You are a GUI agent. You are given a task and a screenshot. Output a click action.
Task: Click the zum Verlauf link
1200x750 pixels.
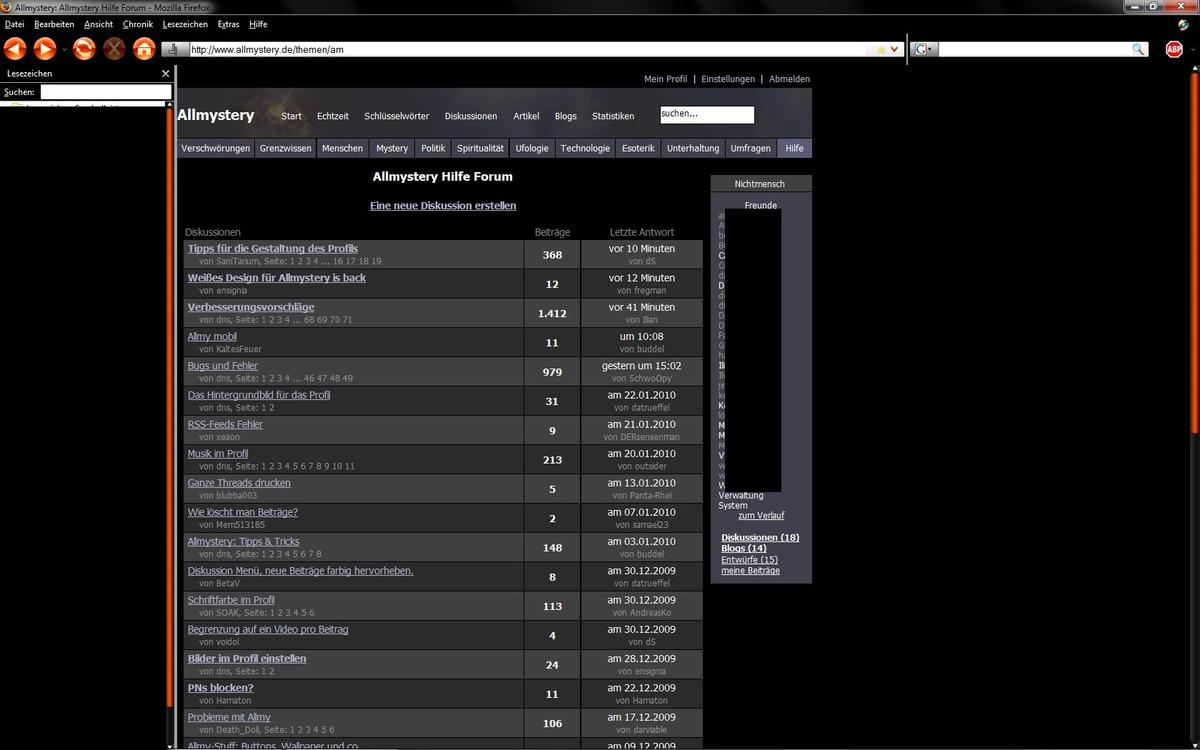click(x=761, y=515)
